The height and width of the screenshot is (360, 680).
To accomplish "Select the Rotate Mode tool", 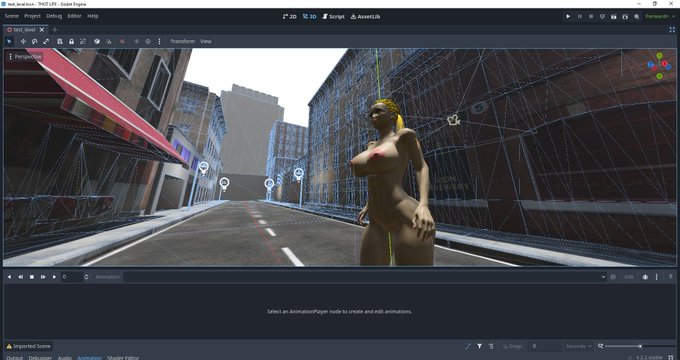I will click(x=34, y=41).
